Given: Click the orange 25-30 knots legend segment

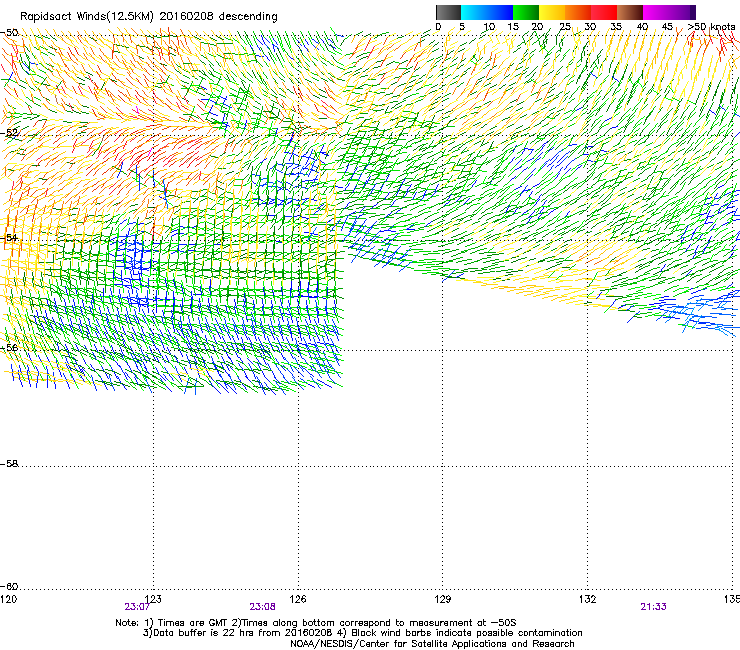Looking at the screenshot, I should 578,12.
